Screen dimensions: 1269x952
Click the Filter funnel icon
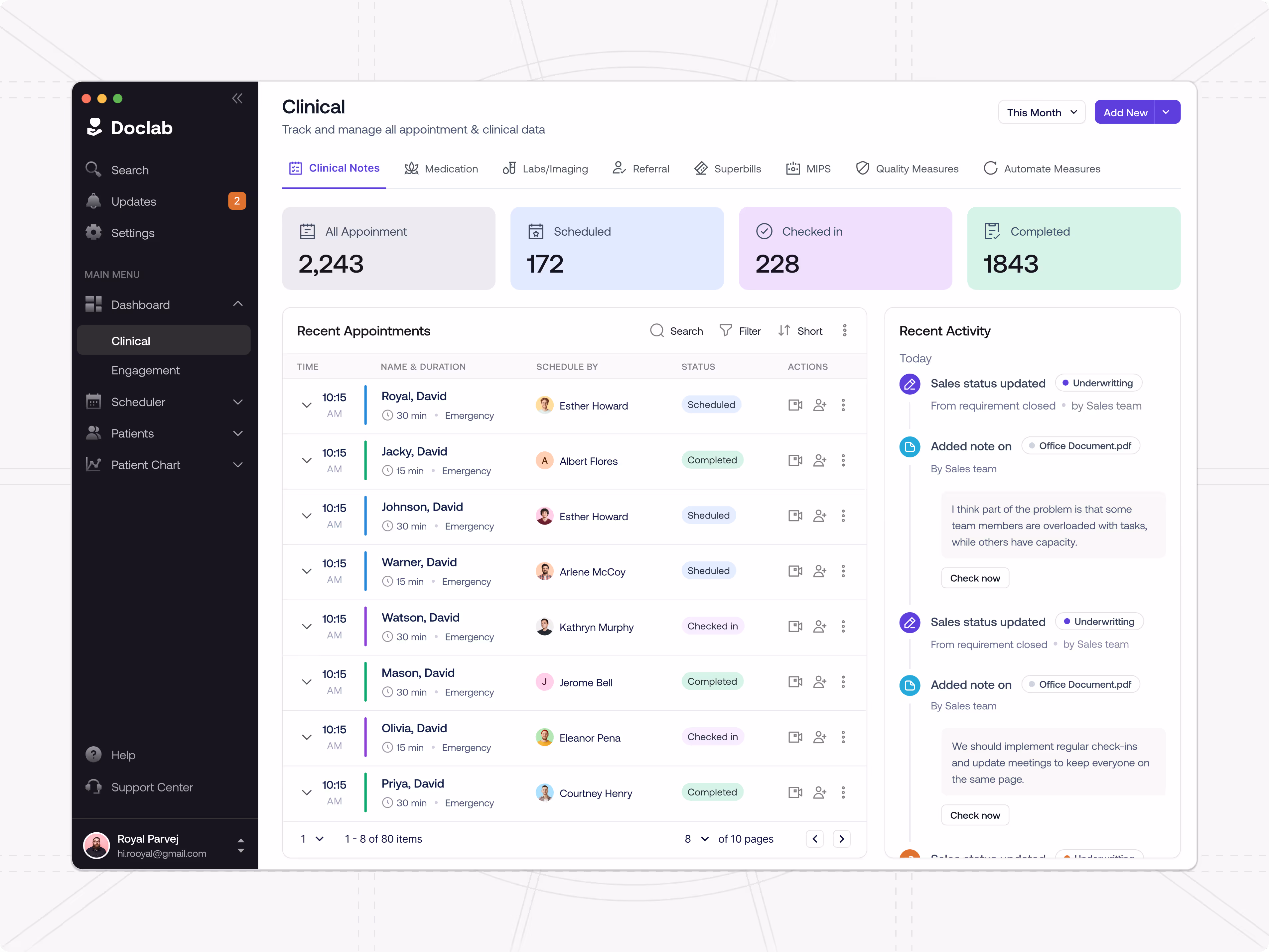click(726, 330)
